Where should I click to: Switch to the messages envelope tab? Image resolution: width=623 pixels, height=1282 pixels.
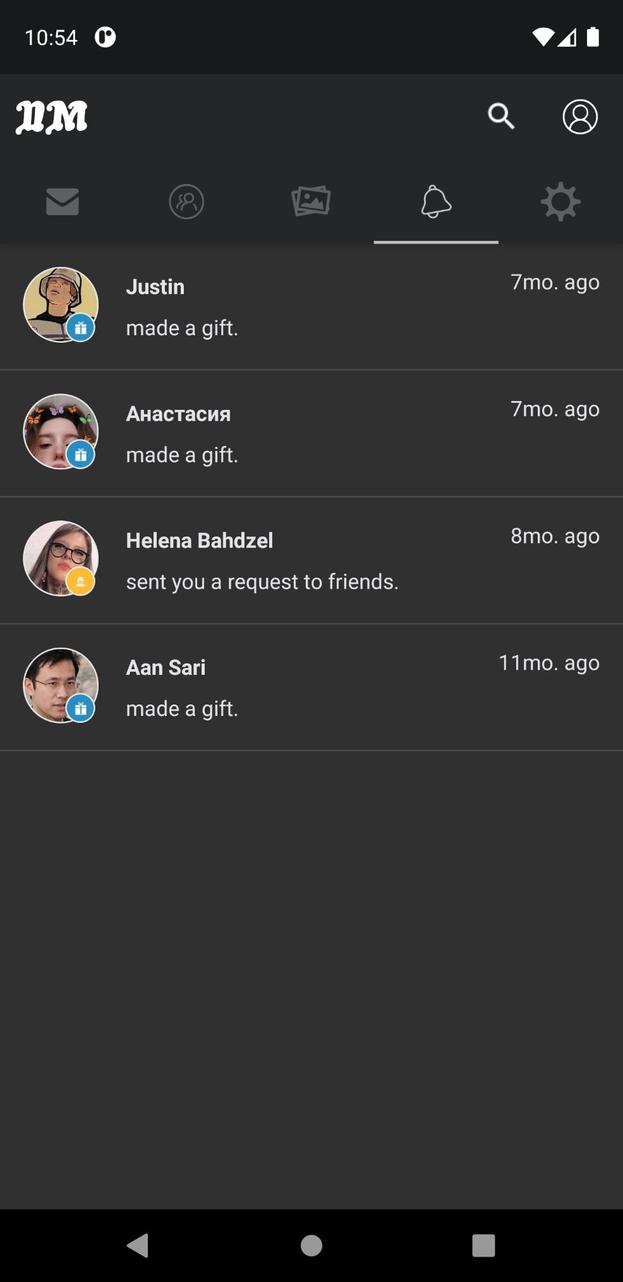point(62,201)
